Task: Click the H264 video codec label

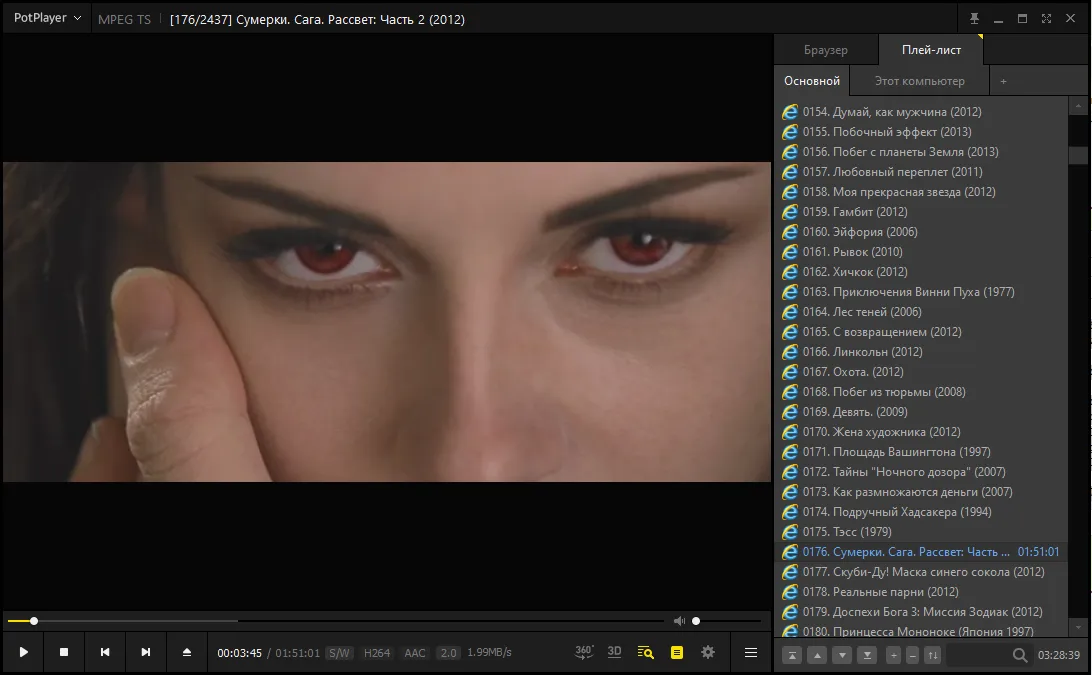Action: [x=377, y=653]
